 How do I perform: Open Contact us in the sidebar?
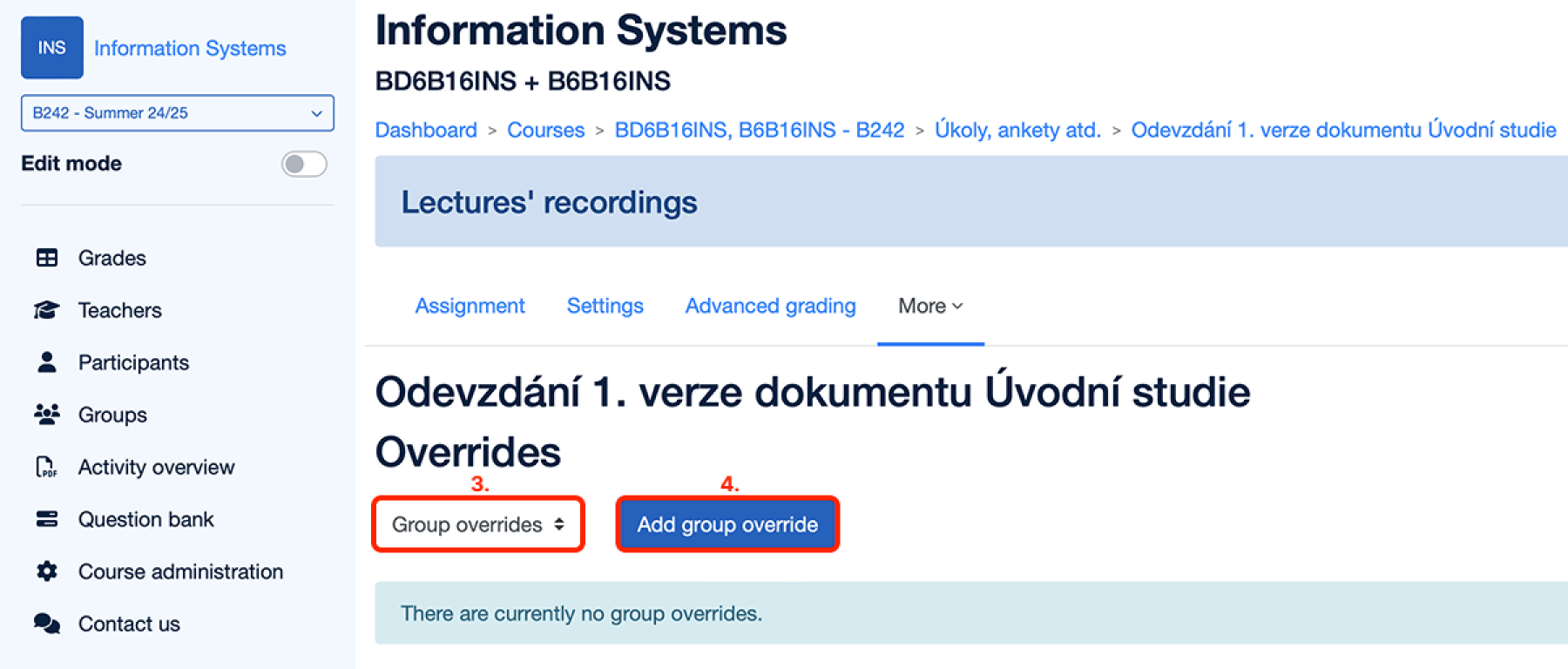(x=129, y=624)
